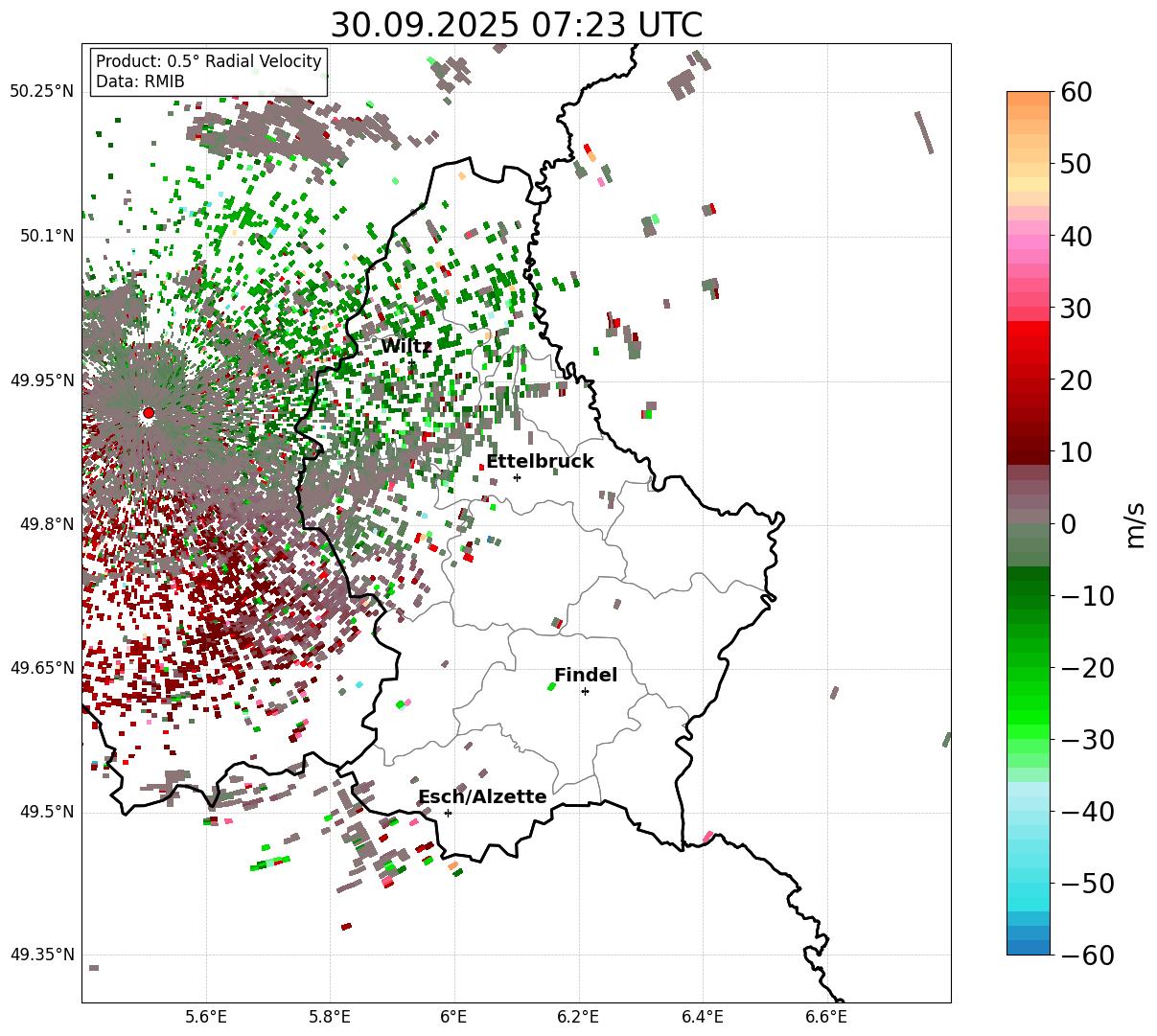1157x1036 pixels.
Task: Click the 49.35°N latitude label
Action: pos(42,955)
